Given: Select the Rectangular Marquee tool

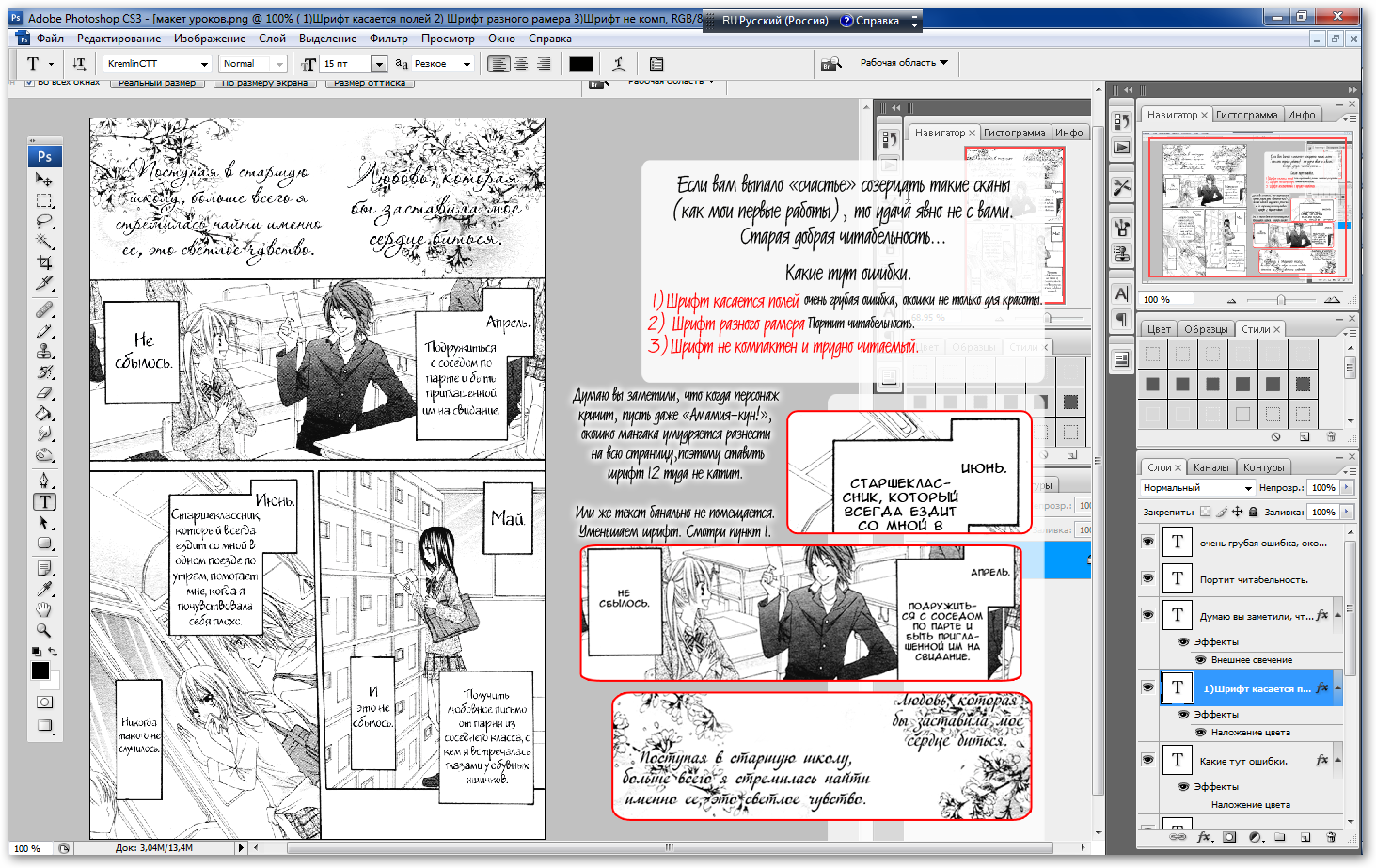Looking at the screenshot, I should (44, 200).
